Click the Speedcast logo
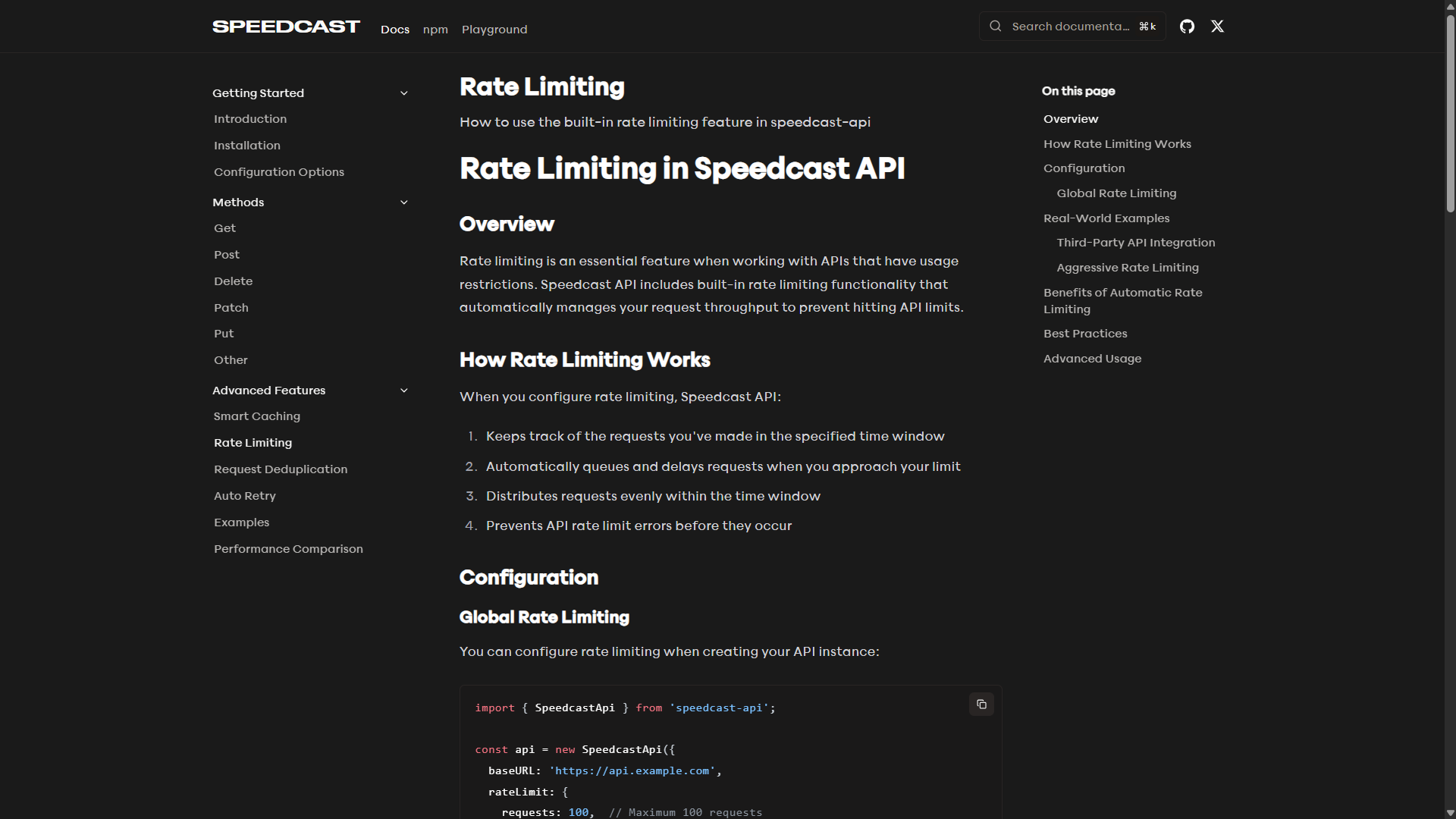Screen dimensions: 1456x819 click(x=286, y=27)
